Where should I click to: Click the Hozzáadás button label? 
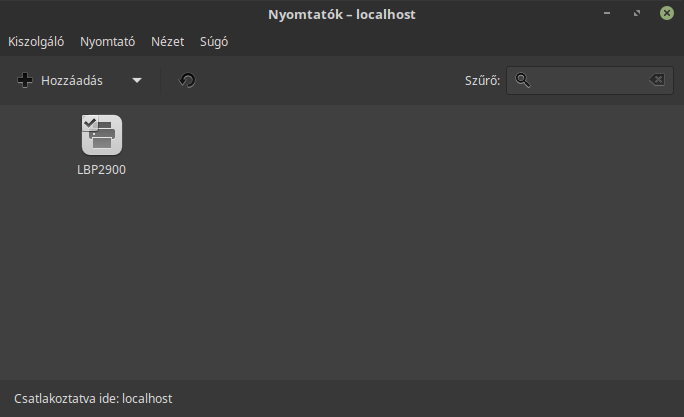72,81
